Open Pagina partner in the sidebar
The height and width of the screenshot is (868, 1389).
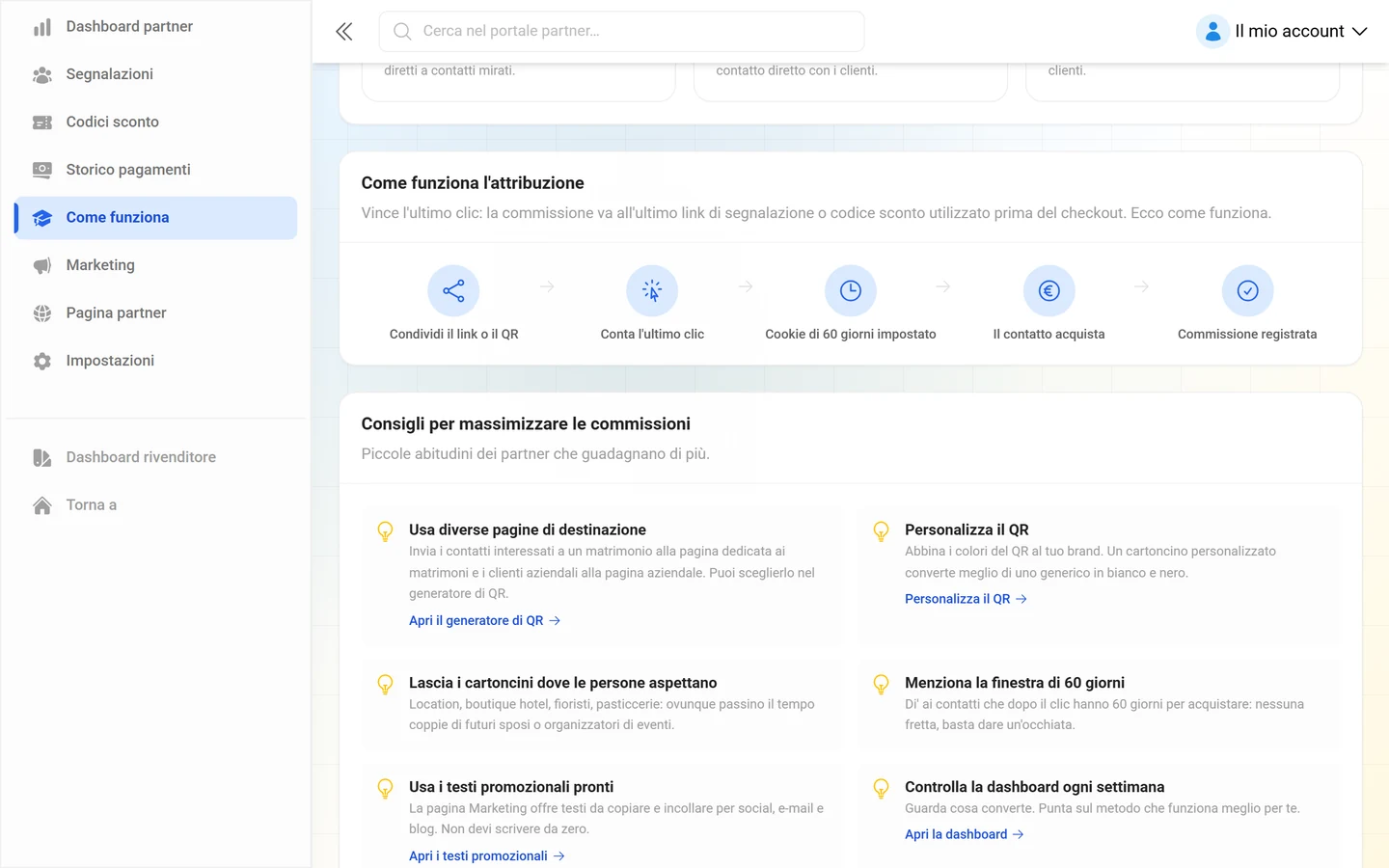[x=155, y=313]
